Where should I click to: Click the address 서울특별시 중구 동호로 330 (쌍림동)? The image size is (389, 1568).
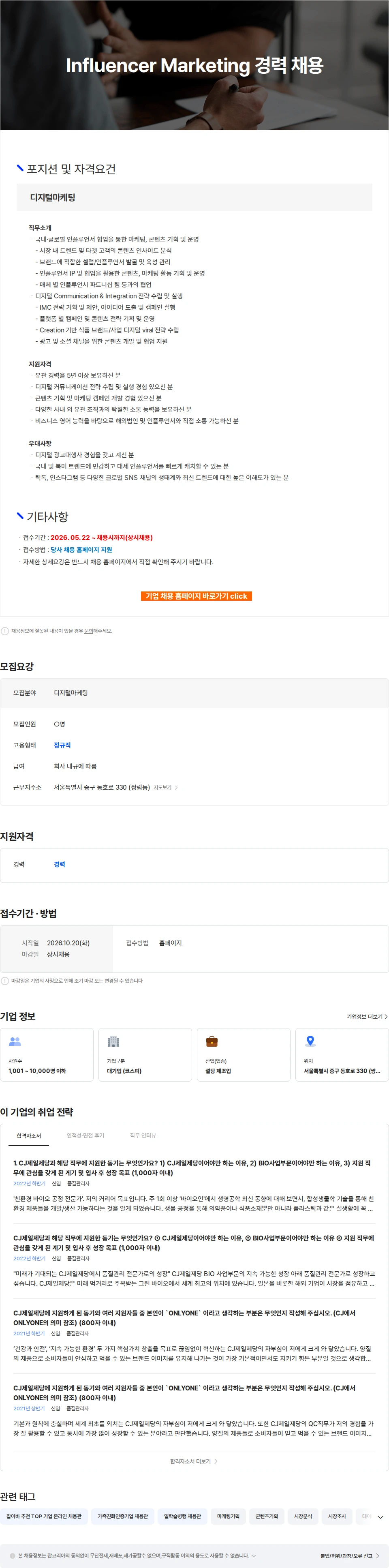click(102, 788)
